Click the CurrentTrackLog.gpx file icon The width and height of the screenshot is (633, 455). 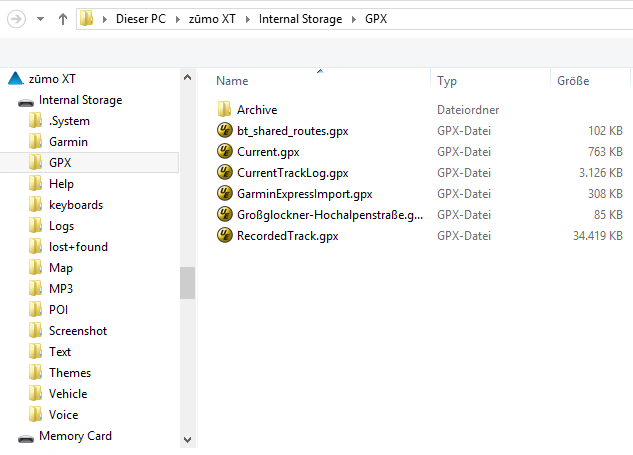[225, 173]
